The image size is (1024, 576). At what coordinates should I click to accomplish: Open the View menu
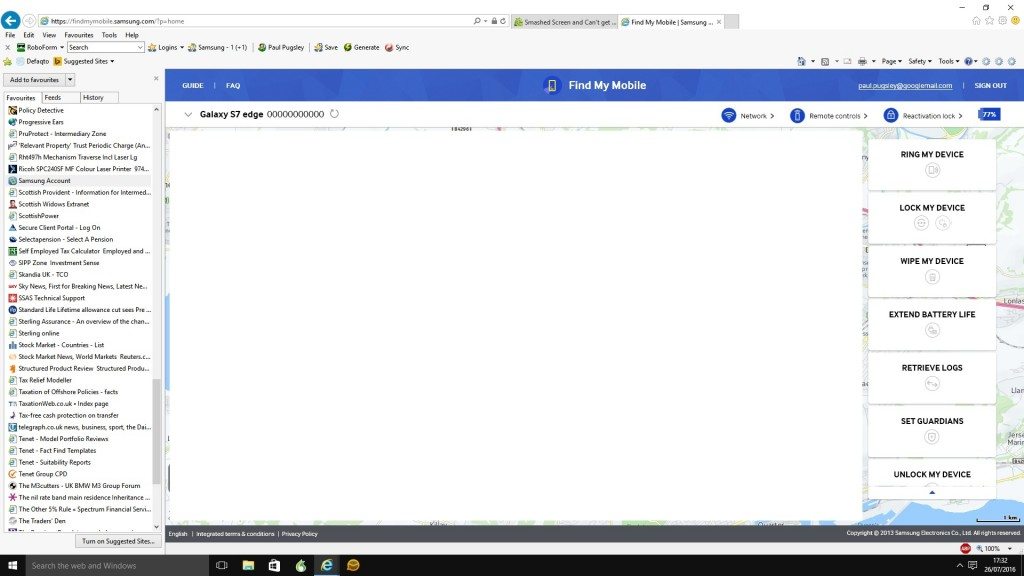(49, 35)
